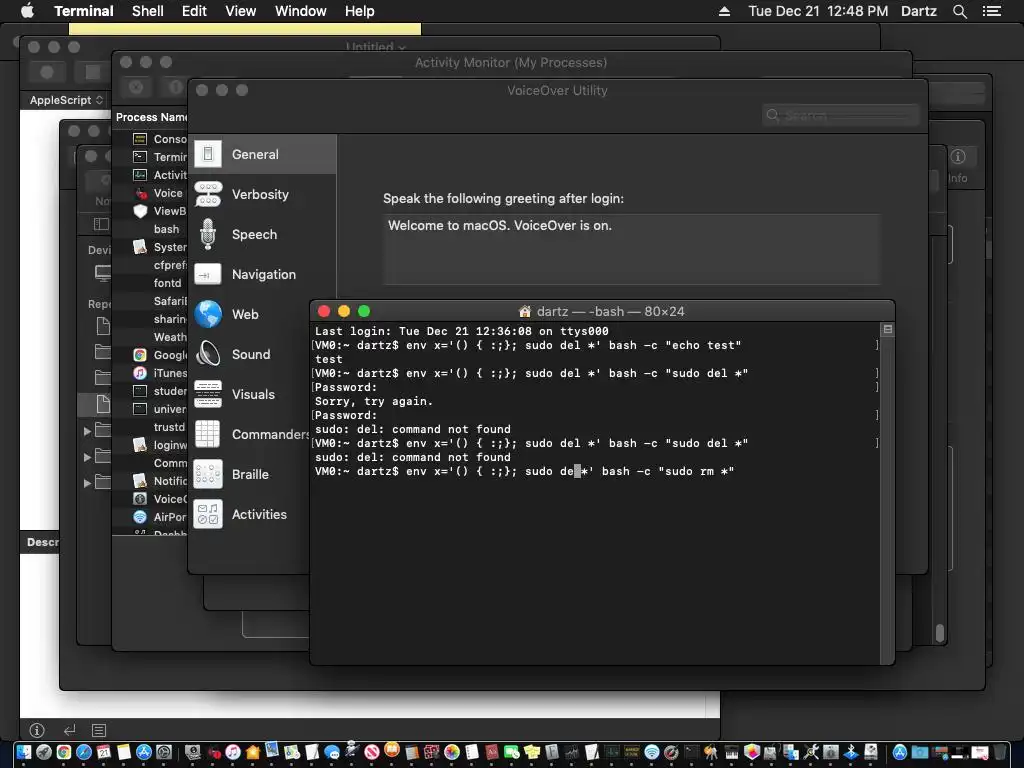Open the Shell menu
Screen dimensions: 1024x768
point(148,11)
